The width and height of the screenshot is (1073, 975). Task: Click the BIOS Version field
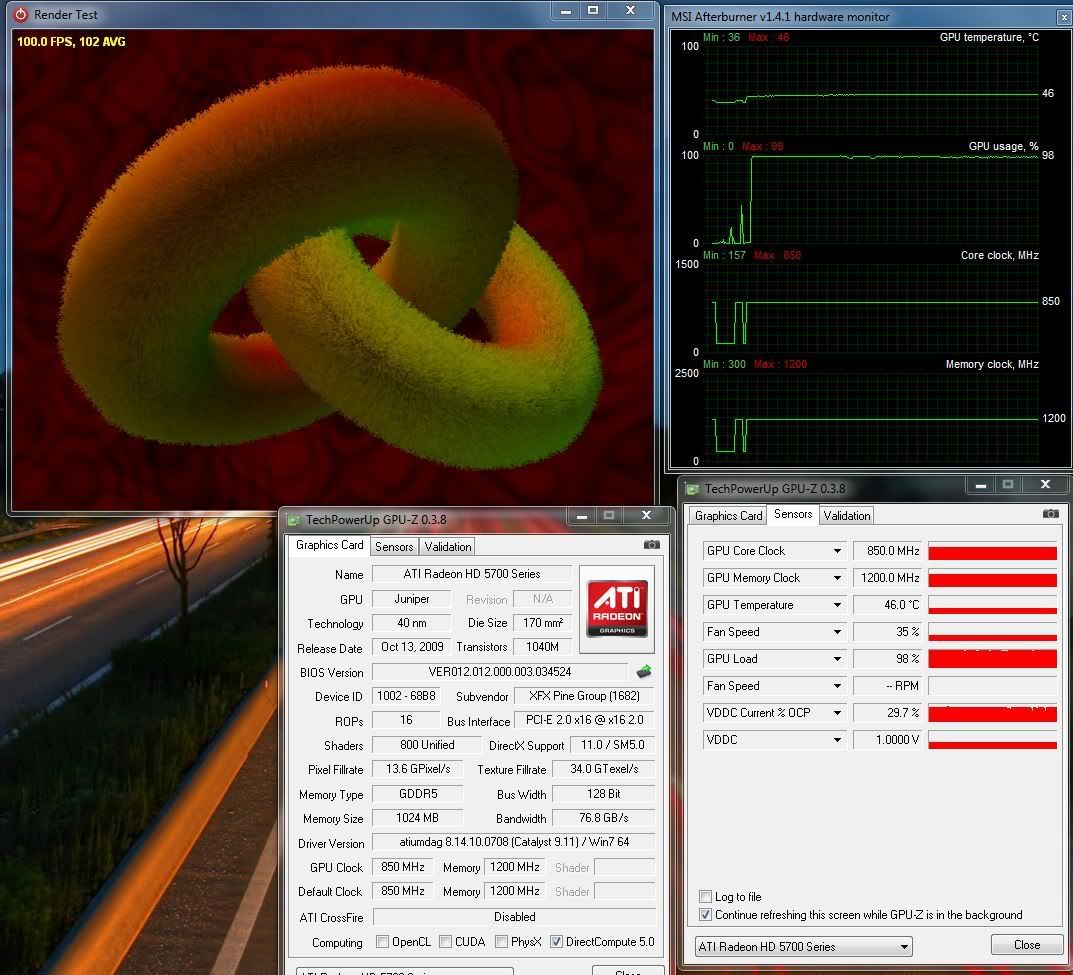tap(500, 672)
